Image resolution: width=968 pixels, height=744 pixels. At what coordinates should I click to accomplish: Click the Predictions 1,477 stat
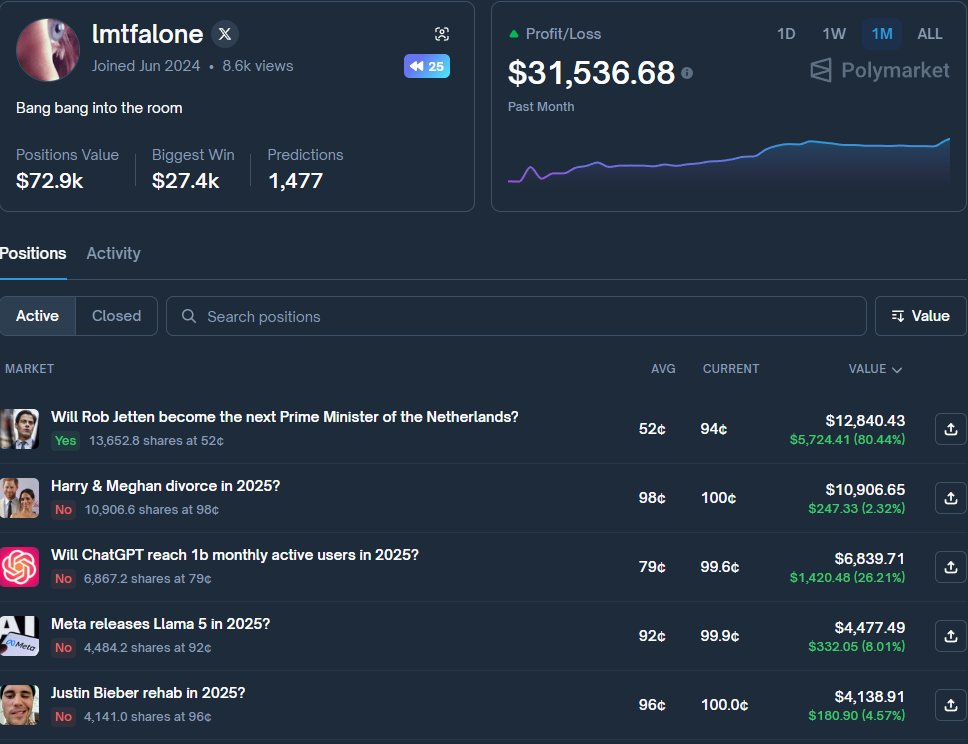[305, 169]
